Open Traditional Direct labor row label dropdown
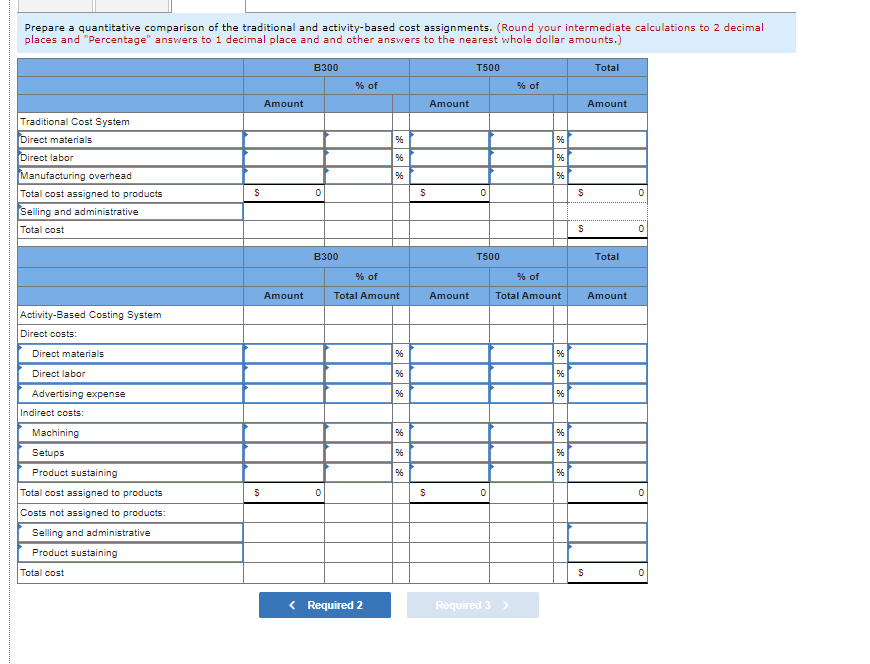This screenshot has height=664, width=870. coord(130,158)
